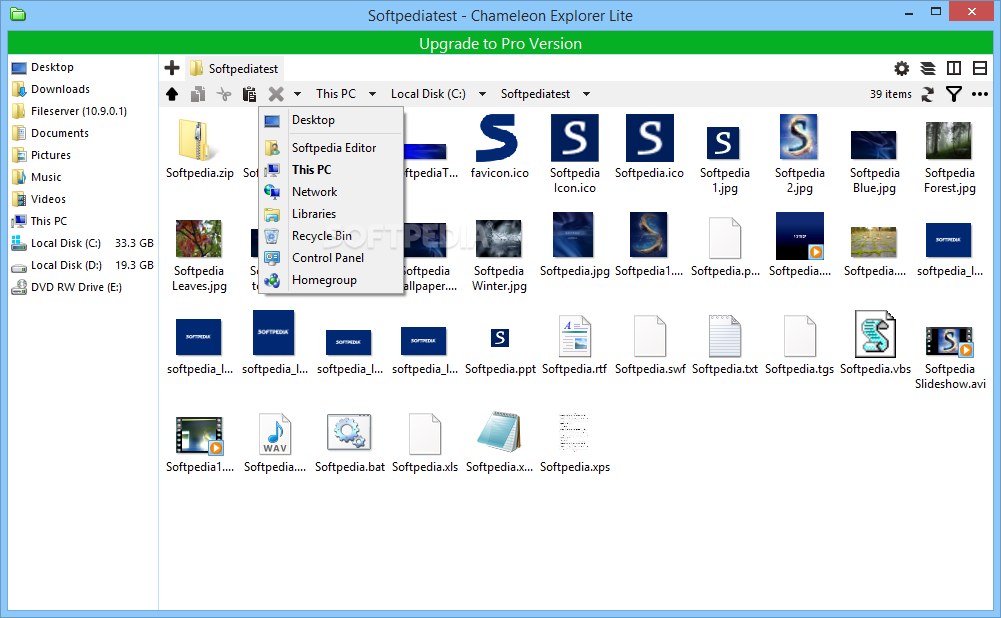Viewport: 1001px width, 618px height.
Task: Refresh the folder contents
Action: pos(928,94)
